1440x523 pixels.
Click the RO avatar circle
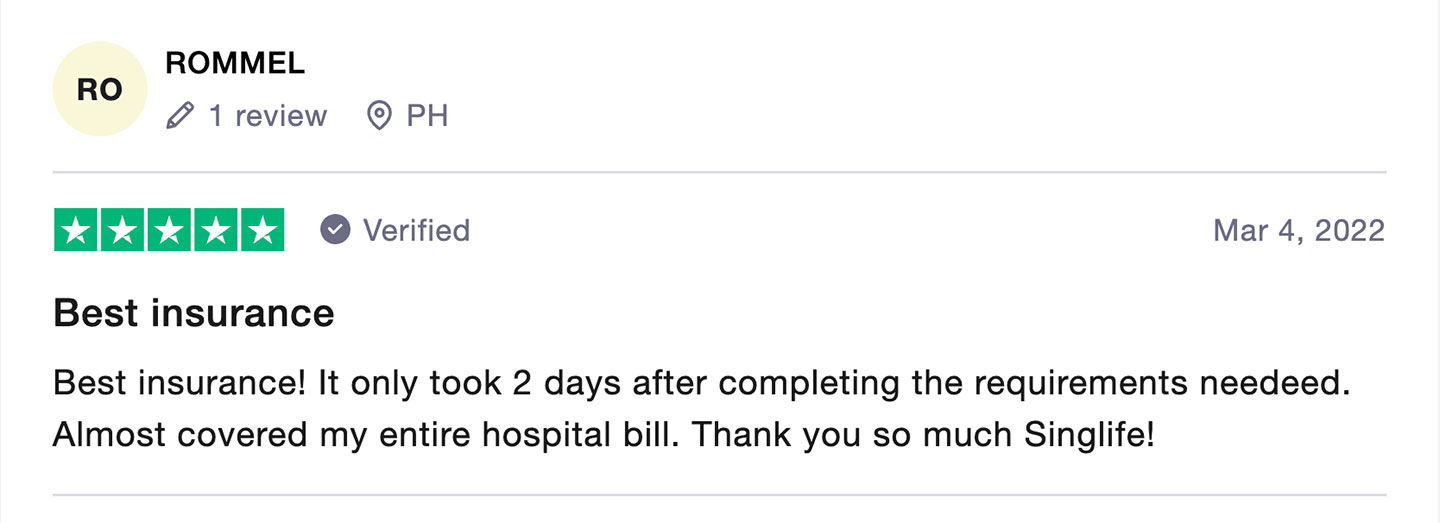tap(100, 89)
